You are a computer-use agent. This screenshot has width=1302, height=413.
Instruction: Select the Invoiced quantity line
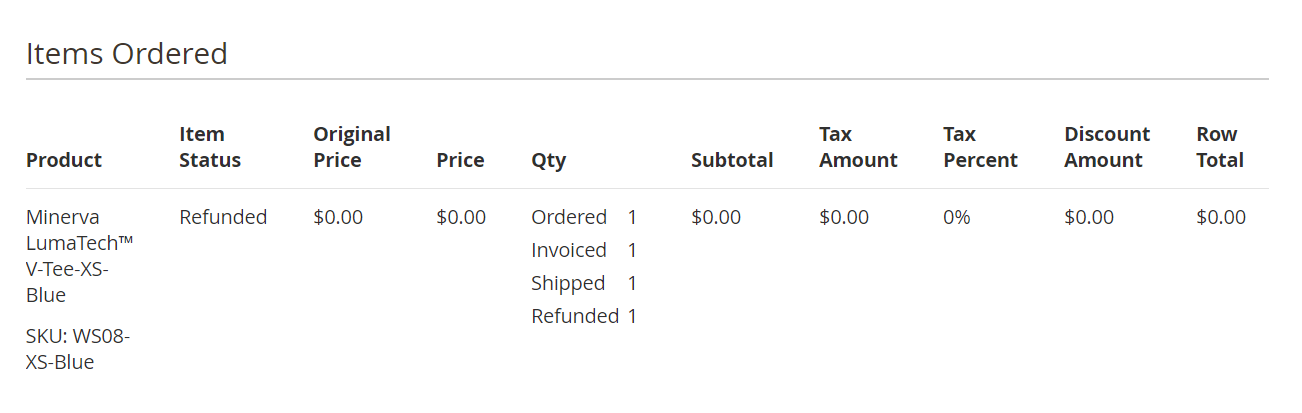[x=584, y=250]
